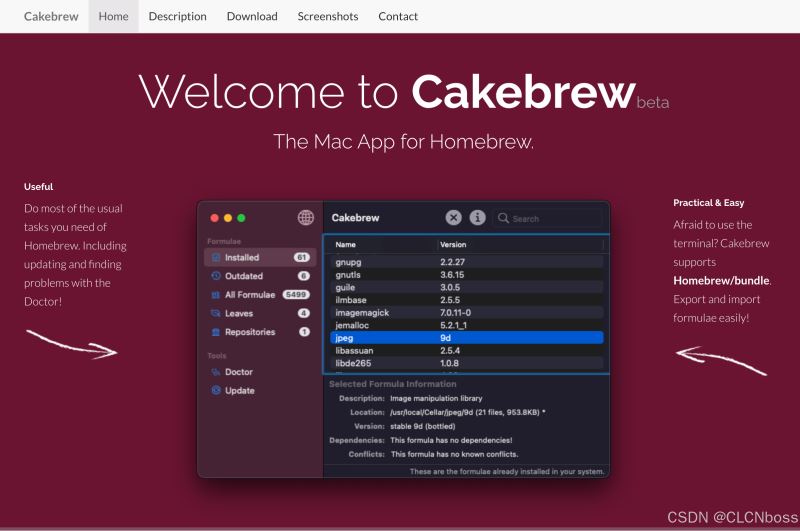Click the Installed sidebar icon

coord(216,258)
